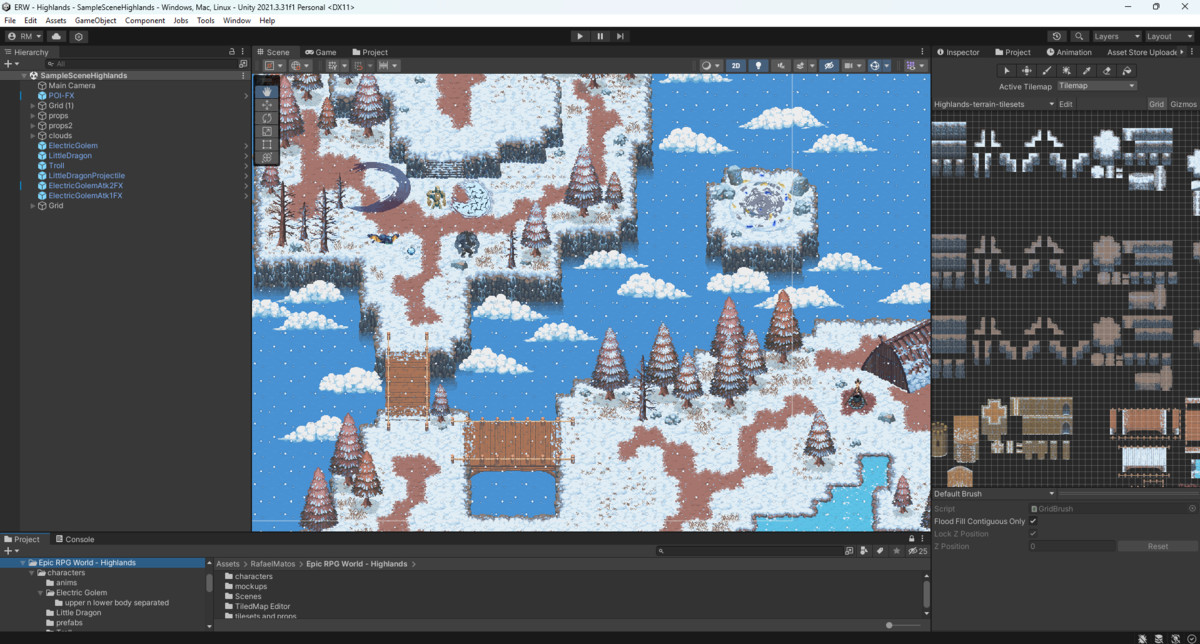Switch to the Console tab
This screenshot has width=1200, height=644.
click(x=74, y=539)
